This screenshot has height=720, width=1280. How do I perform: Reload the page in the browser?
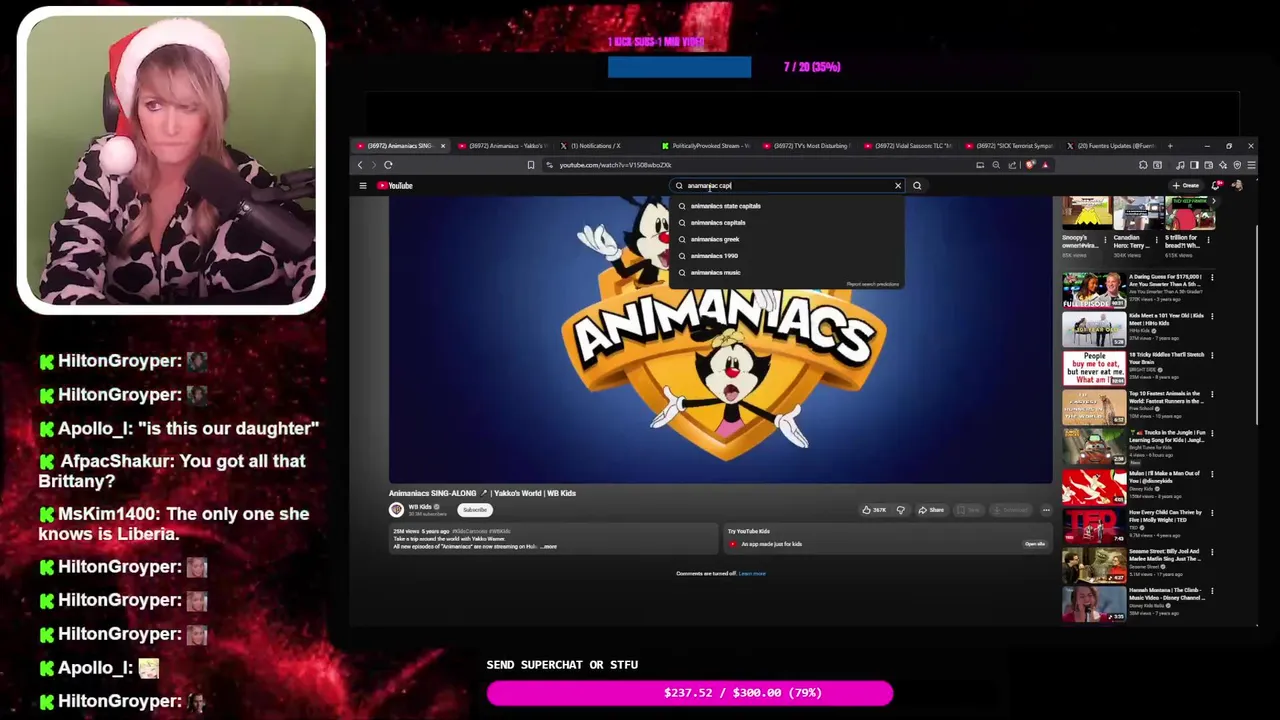[x=388, y=165]
